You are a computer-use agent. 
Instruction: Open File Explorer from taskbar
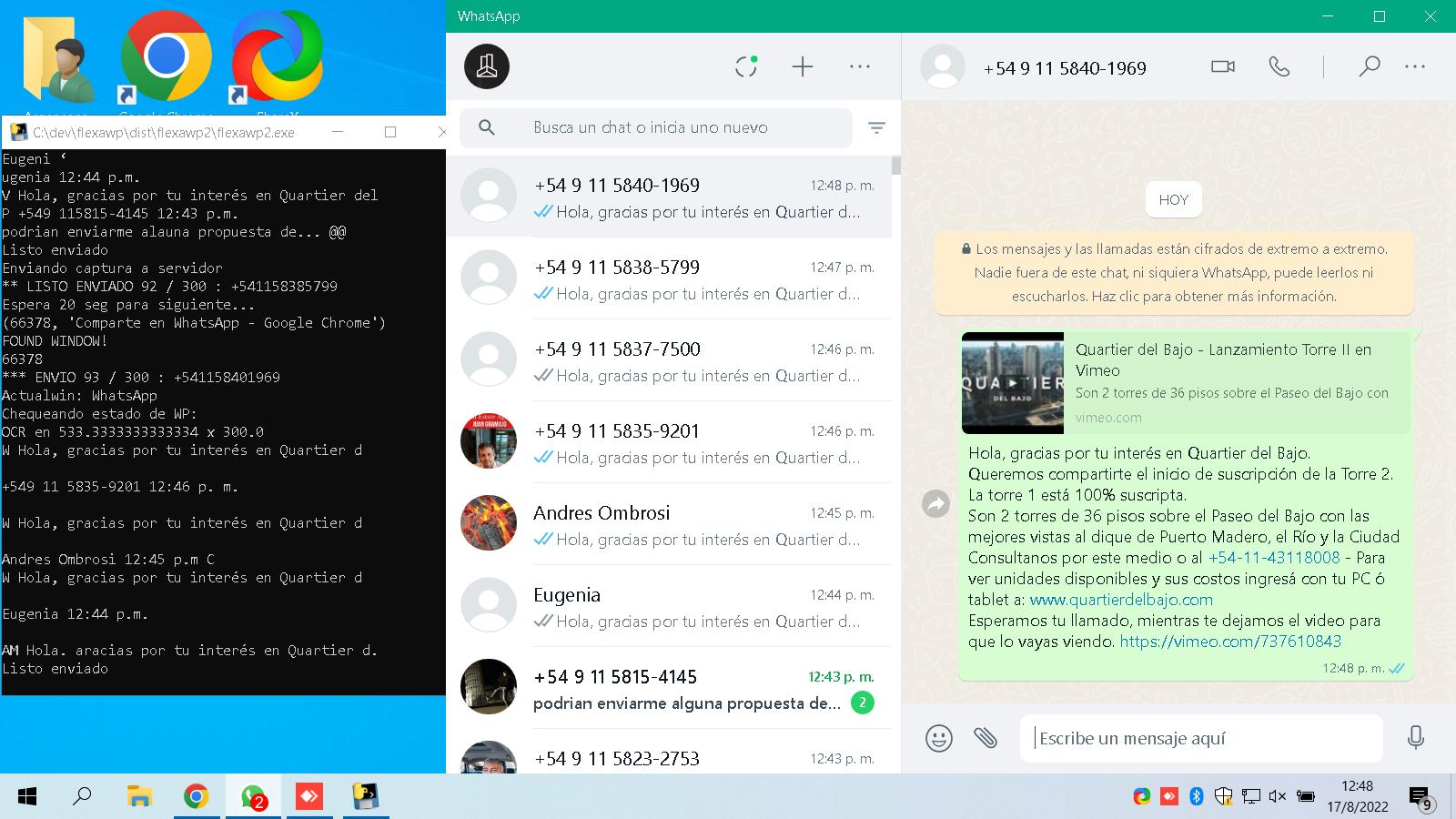[139, 797]
